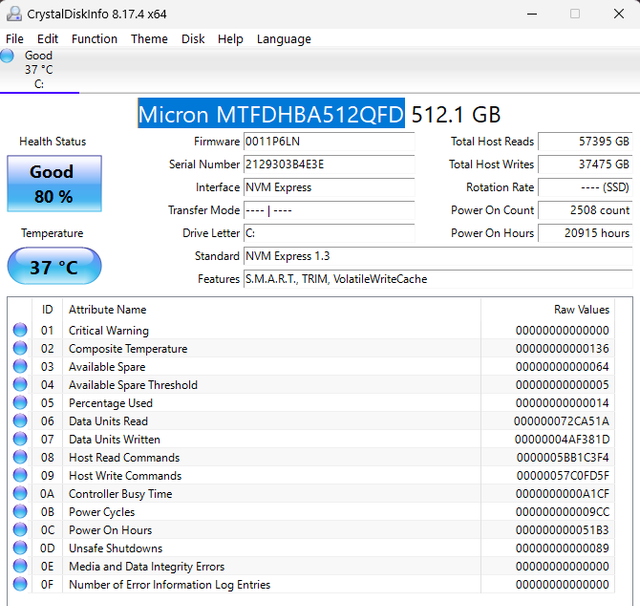The width and height of the screenshot is (640, 606).
Task: Click raw value 00000004AF381D
Action: click(x=562, y=440)
